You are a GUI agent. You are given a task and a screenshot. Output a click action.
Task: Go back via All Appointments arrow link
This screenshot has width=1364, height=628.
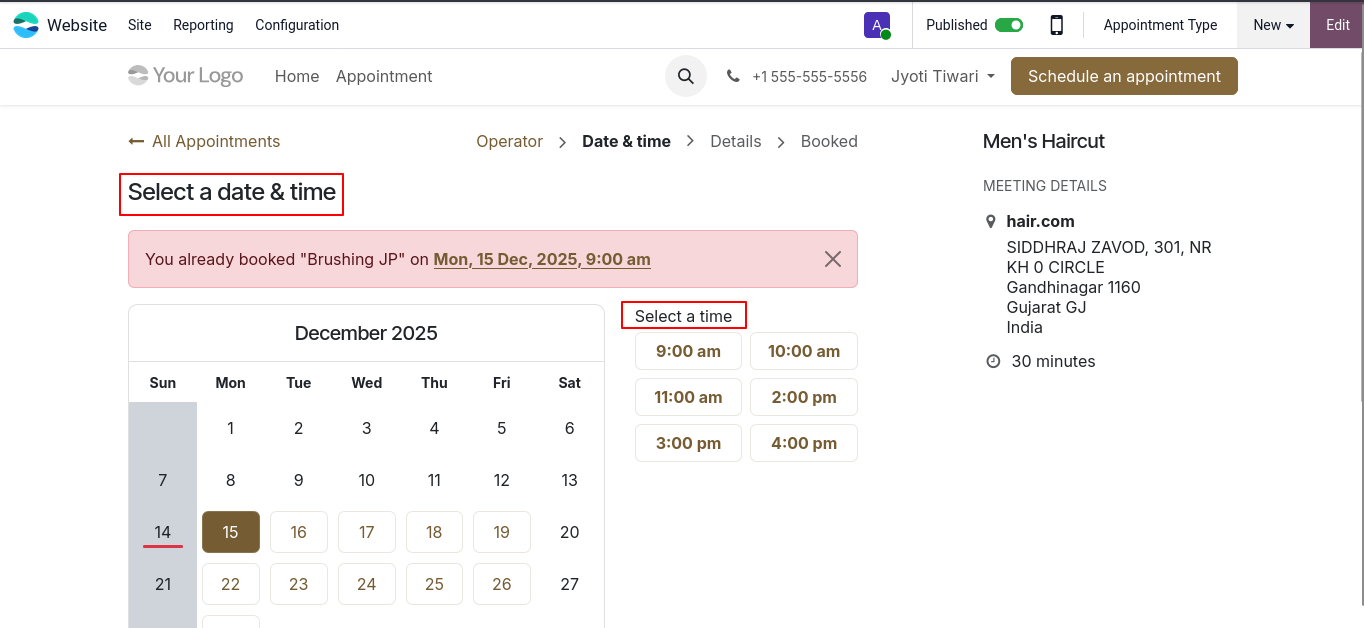coord(204,141)
